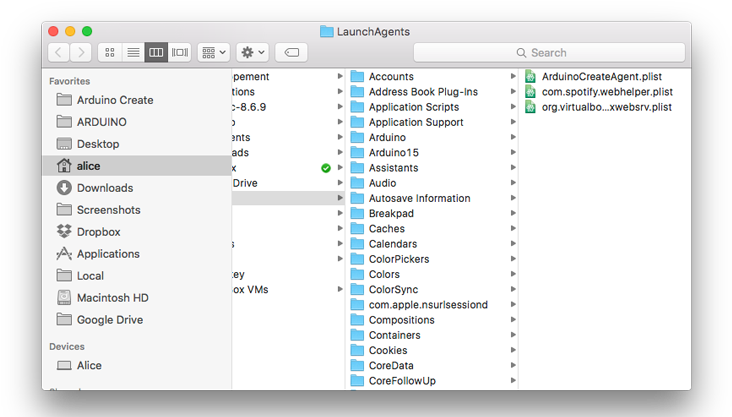Viewport: 732px width, 417px height.
Task: Select the Caches folder
Action: point(432,228)
